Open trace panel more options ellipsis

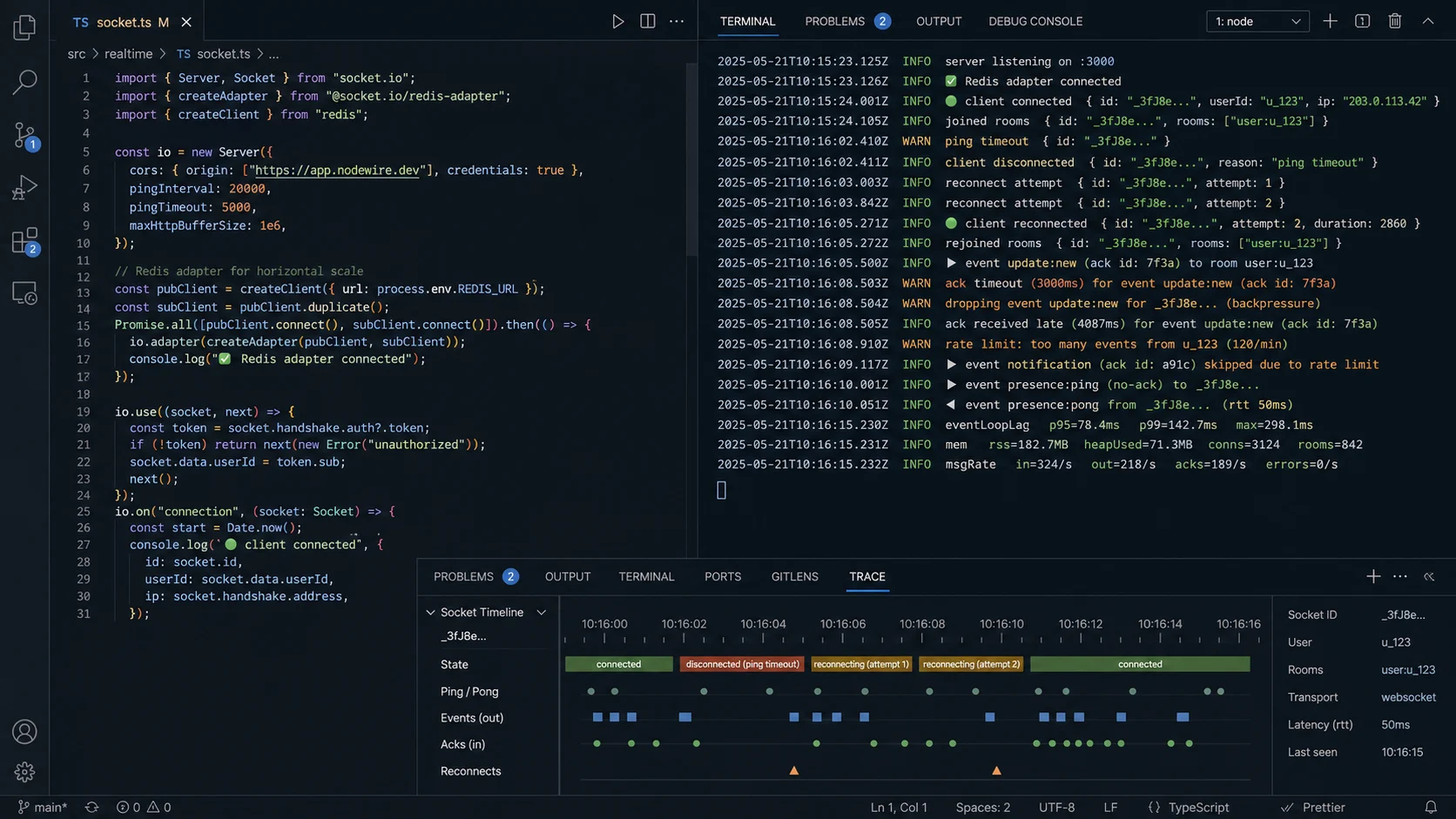(1400, 576)
